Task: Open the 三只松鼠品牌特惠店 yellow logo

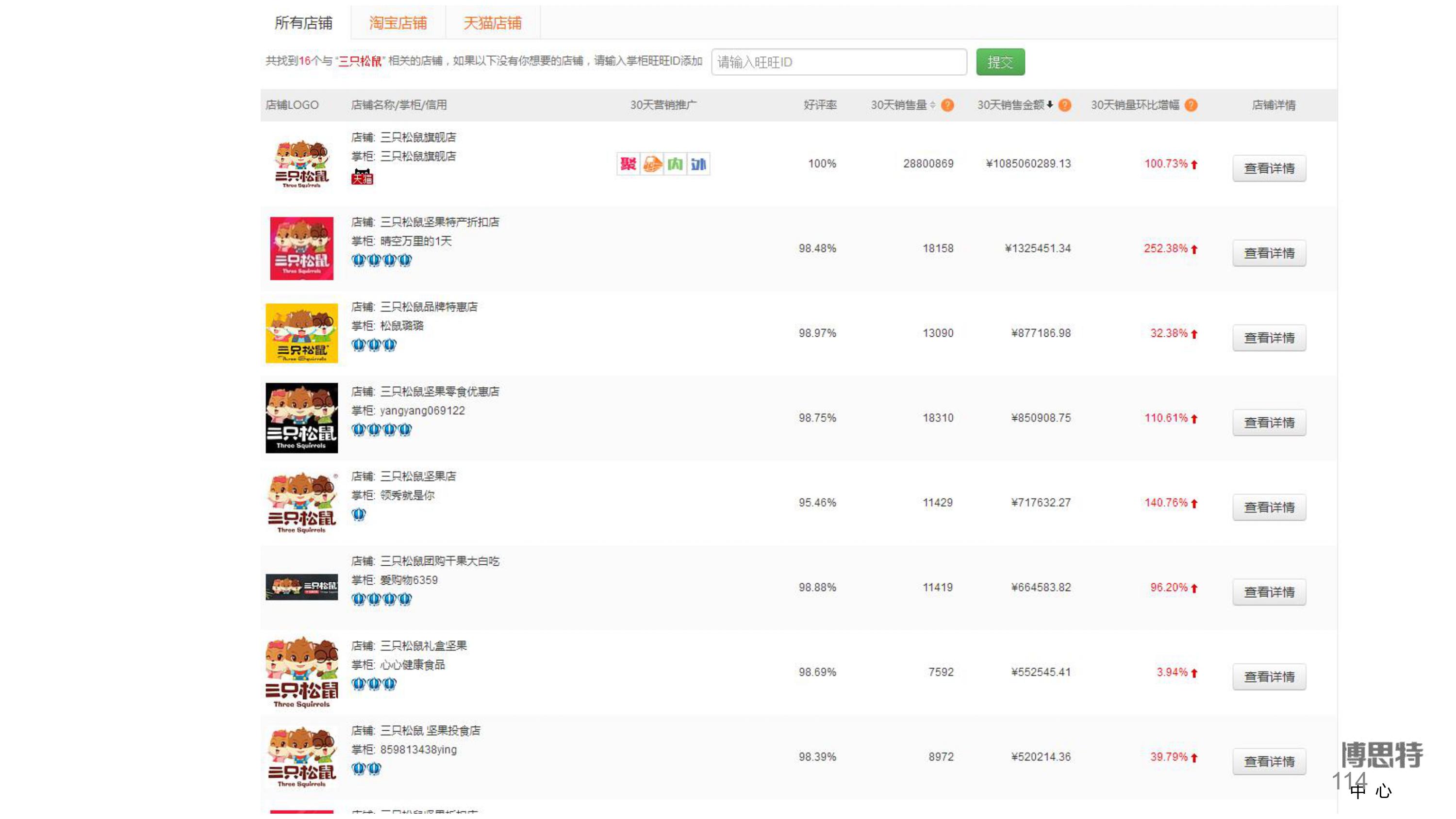Action: [302, 333]
